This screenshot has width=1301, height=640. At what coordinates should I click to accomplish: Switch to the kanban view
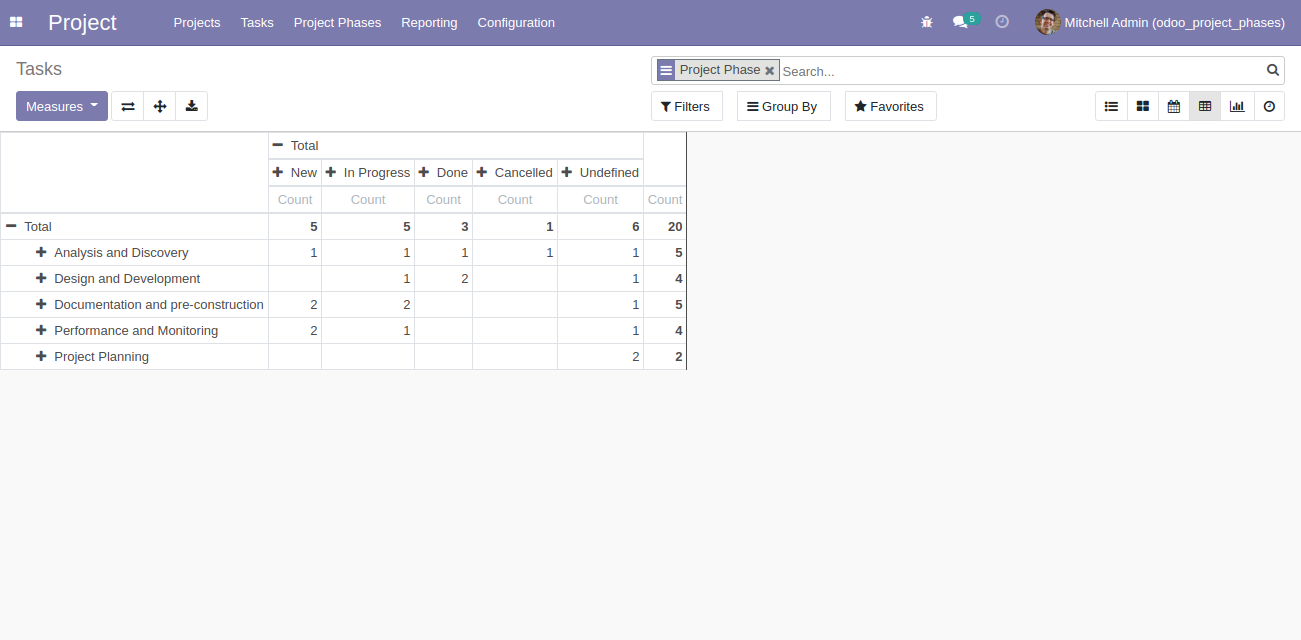1143,106
